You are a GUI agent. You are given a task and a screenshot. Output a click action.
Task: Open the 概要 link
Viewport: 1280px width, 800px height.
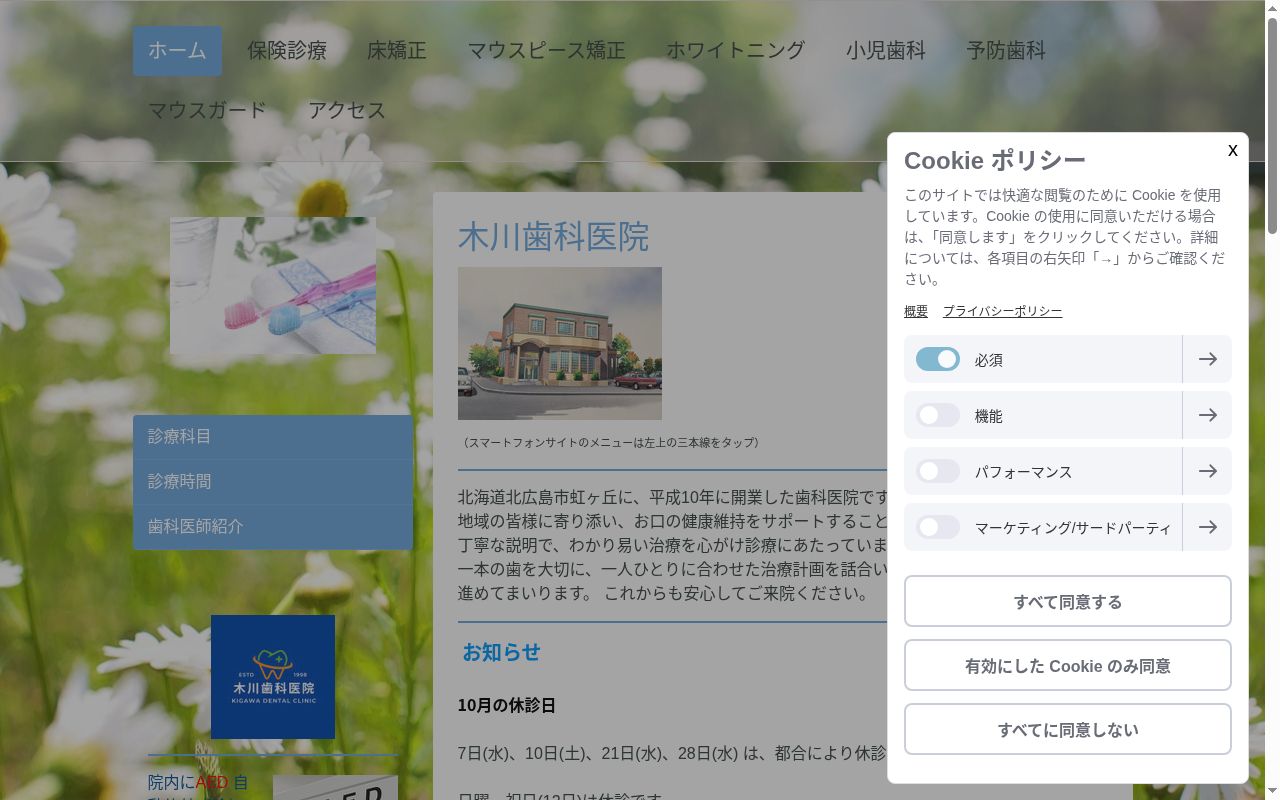[916, 311]
